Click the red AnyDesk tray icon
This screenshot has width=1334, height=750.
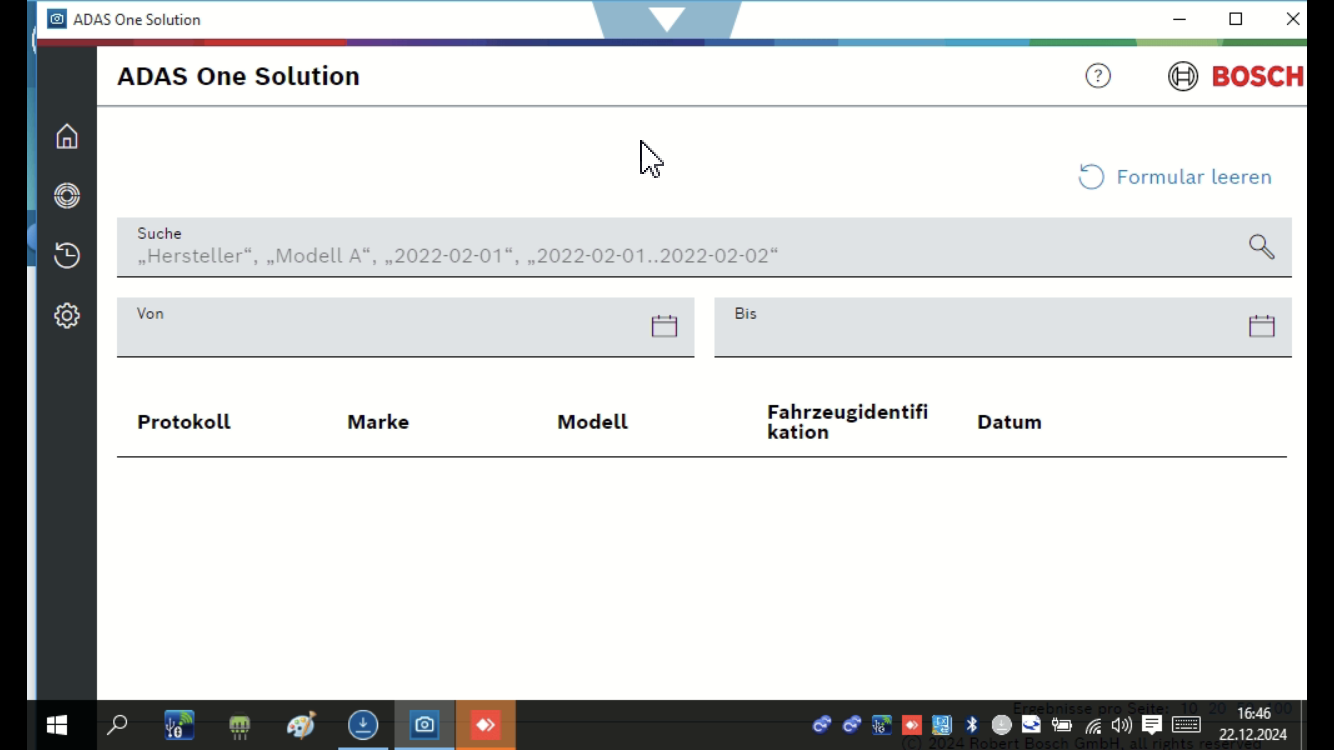click(x=911, y=725)
